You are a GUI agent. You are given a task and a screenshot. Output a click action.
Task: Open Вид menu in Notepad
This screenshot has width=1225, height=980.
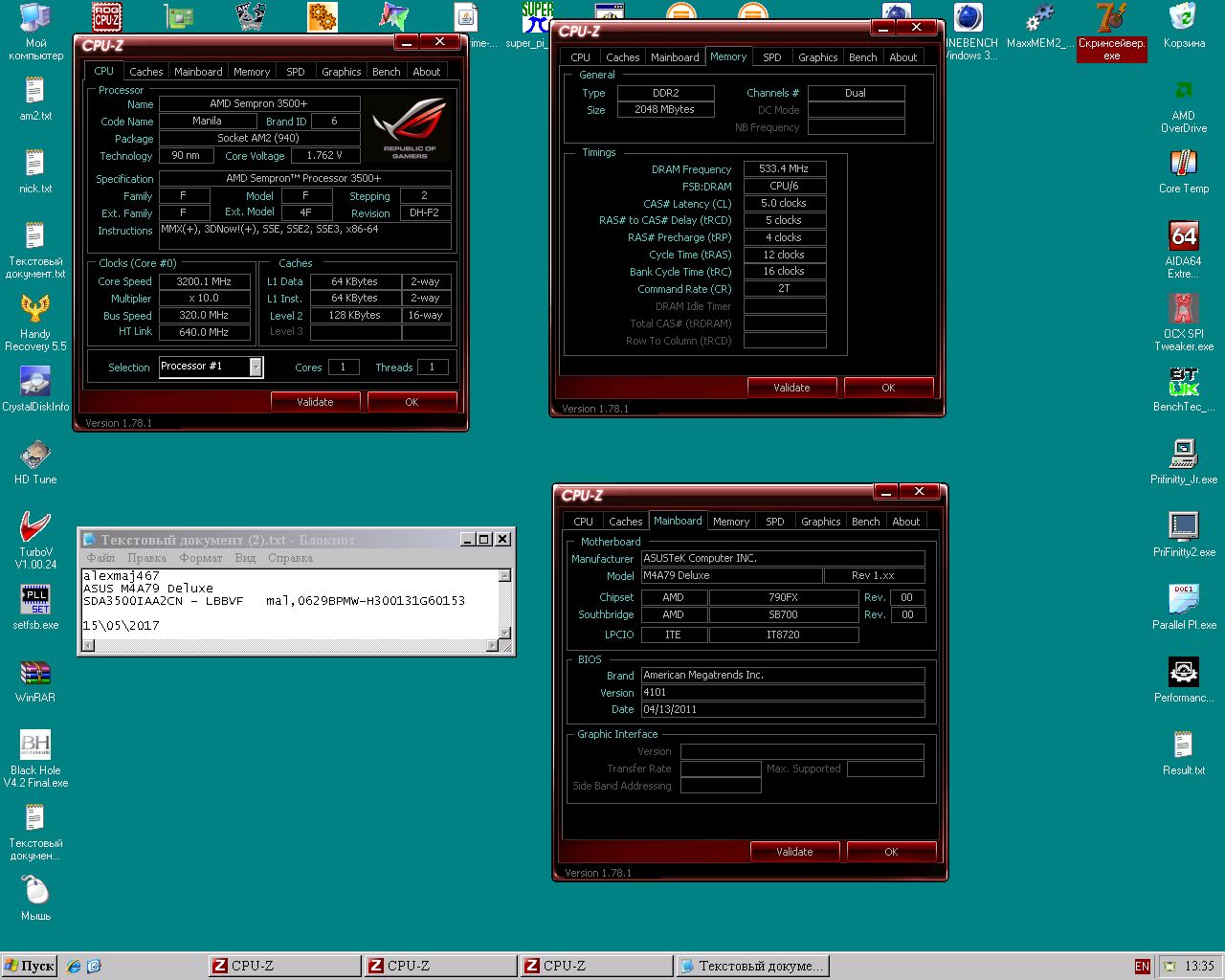click(x=245, y=558)
